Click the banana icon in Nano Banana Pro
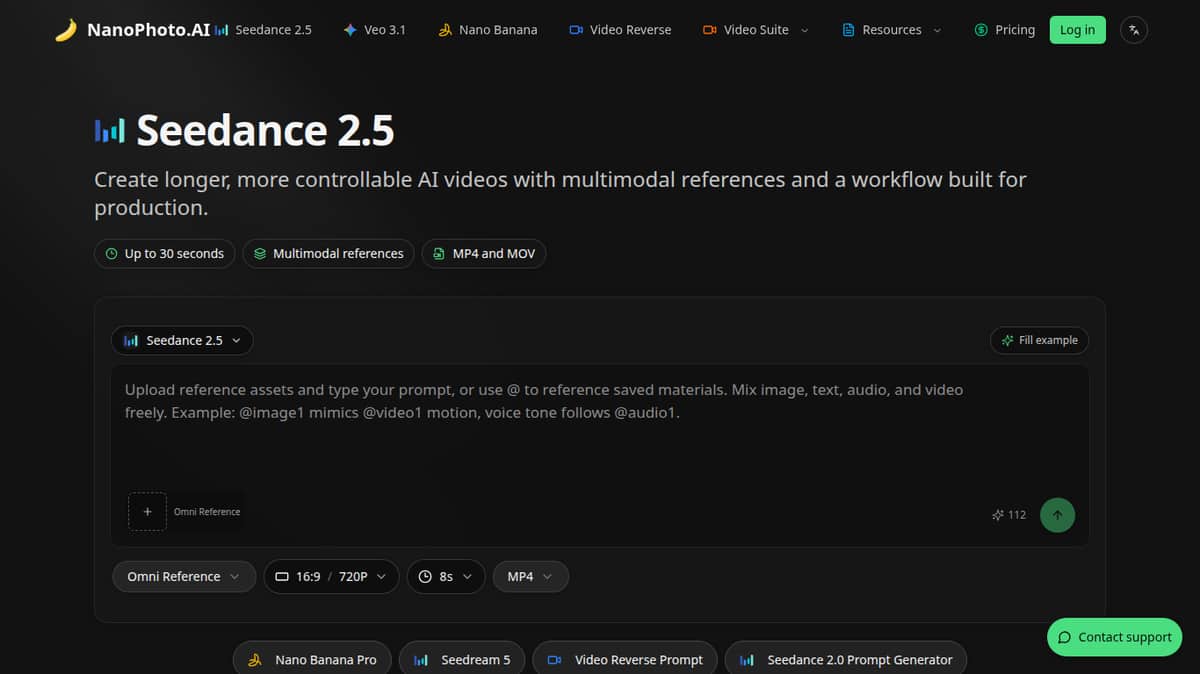This screenshot has width=1200, height=674. (x=255, y=660)
